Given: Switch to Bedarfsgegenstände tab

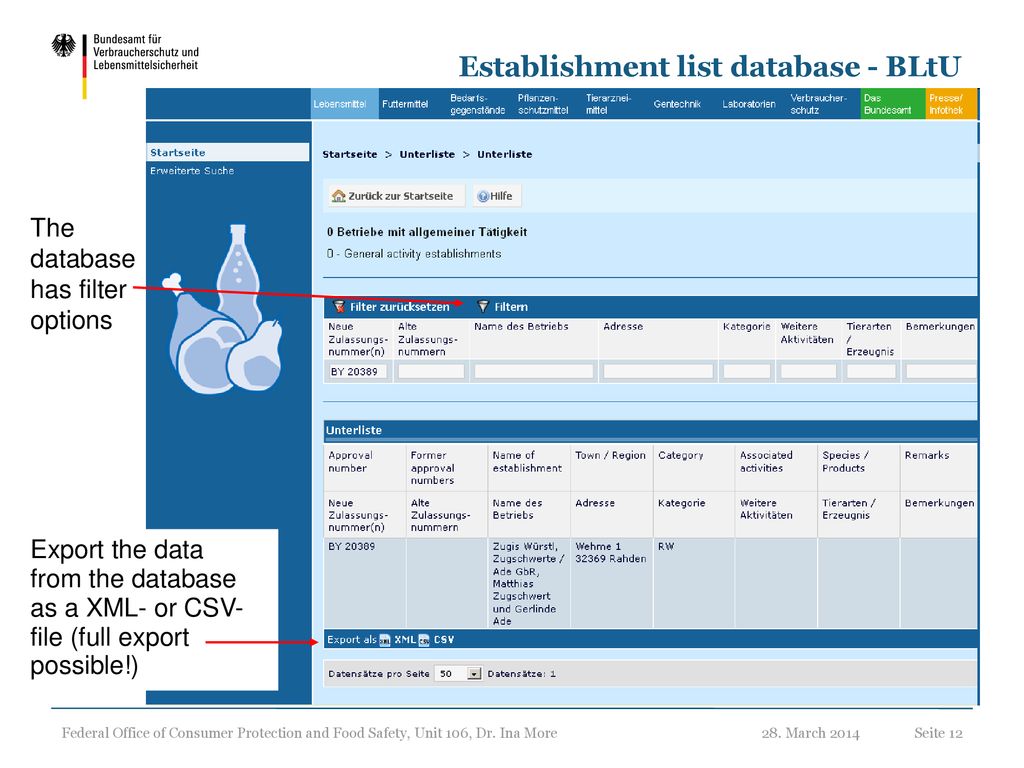Looking at the screenshot, I should pyautogui.click(x=477, y=104).
